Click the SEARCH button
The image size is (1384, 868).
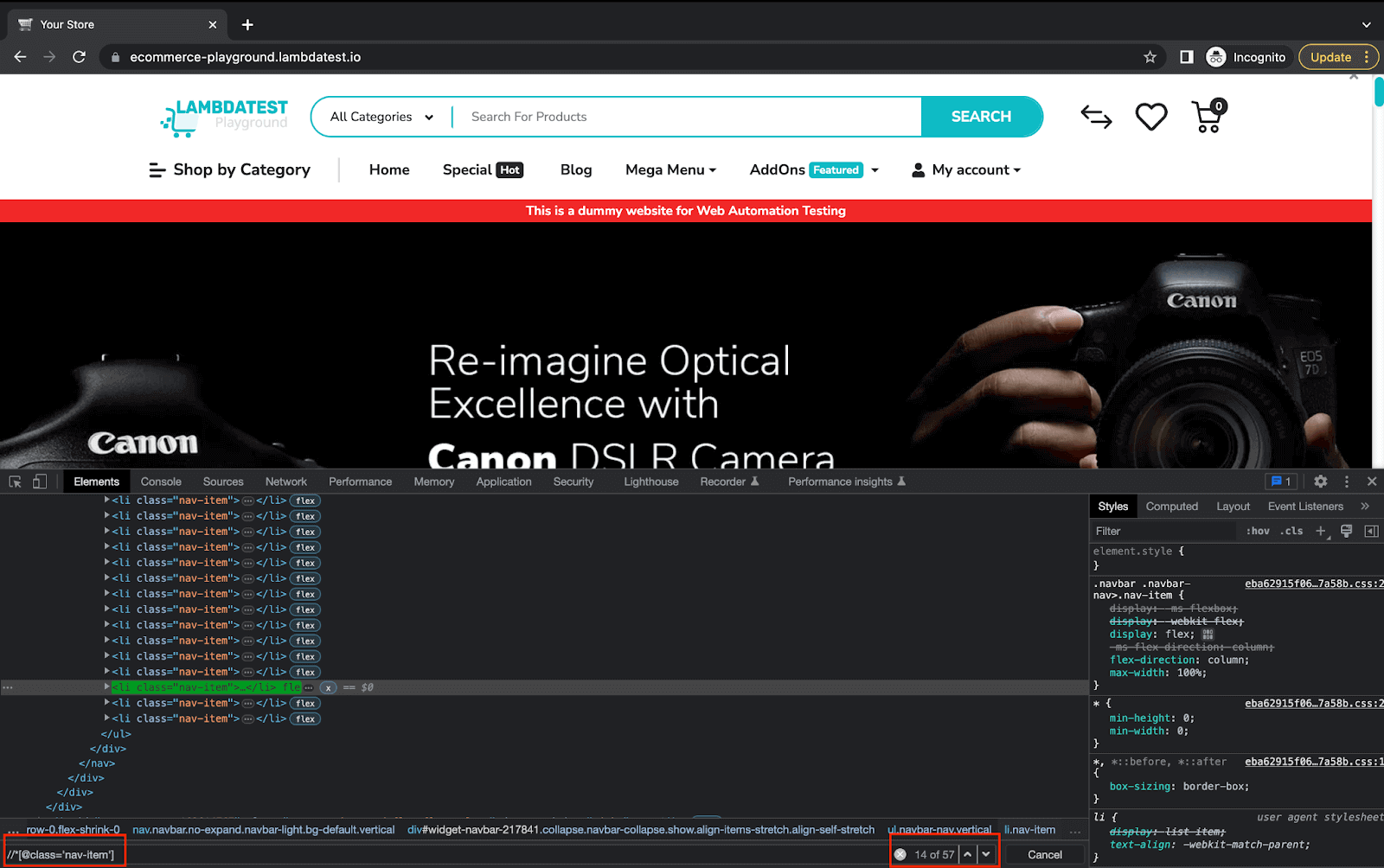pos(981,117)
